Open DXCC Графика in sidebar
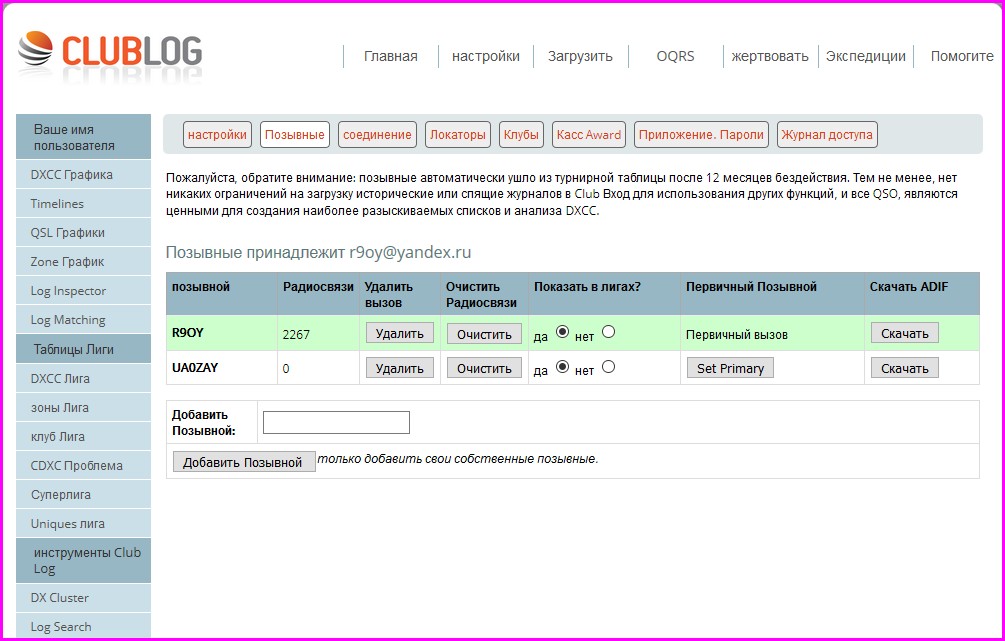 (71, 175)
